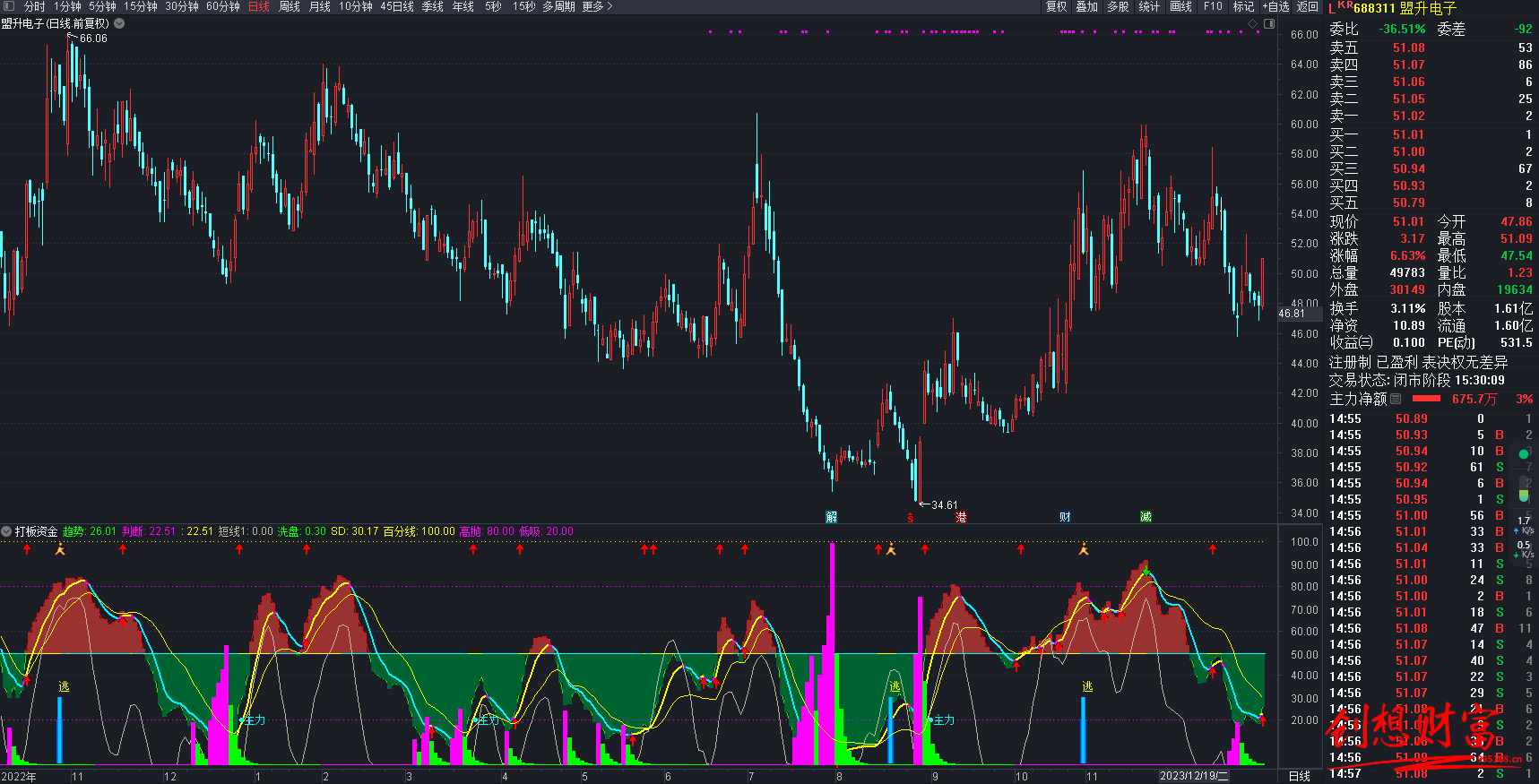1539x784 pixels.
Task: Select the 15秒 period tab
Action: [523, 6]
